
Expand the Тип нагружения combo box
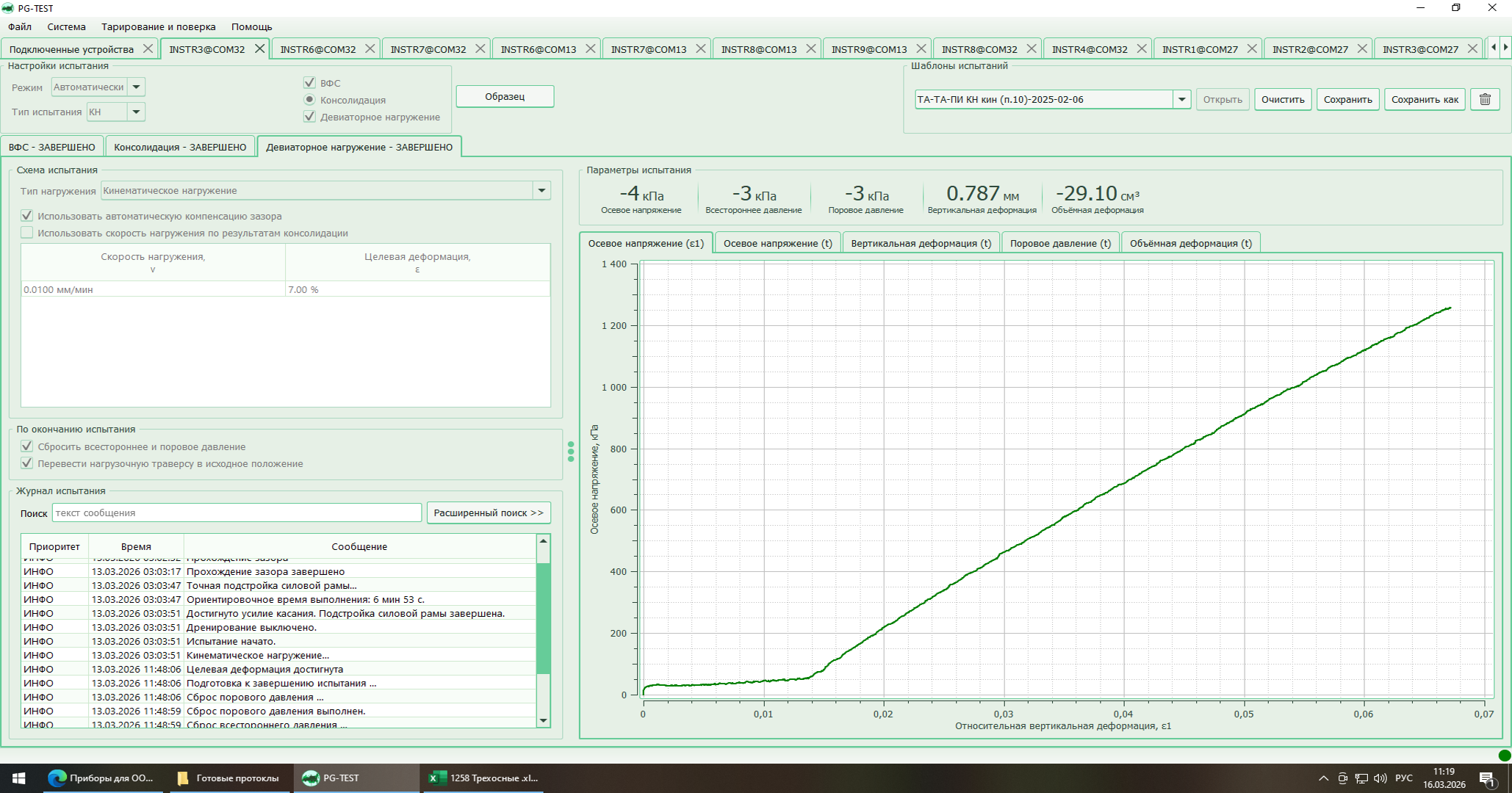(x=541, y=190)
